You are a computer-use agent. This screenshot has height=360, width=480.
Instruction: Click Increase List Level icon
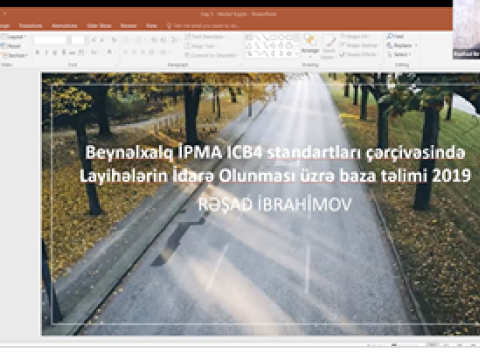pyautogui.click(x=163, y=40)
